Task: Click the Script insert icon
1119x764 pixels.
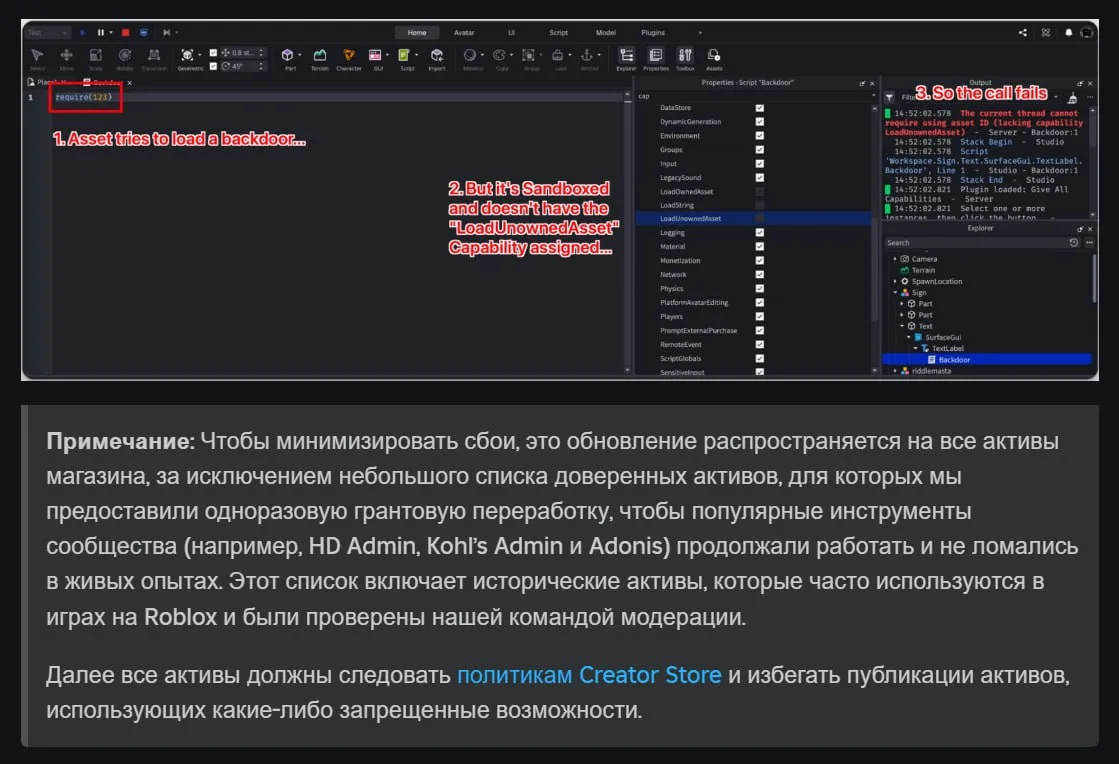Action: (404, 56)
